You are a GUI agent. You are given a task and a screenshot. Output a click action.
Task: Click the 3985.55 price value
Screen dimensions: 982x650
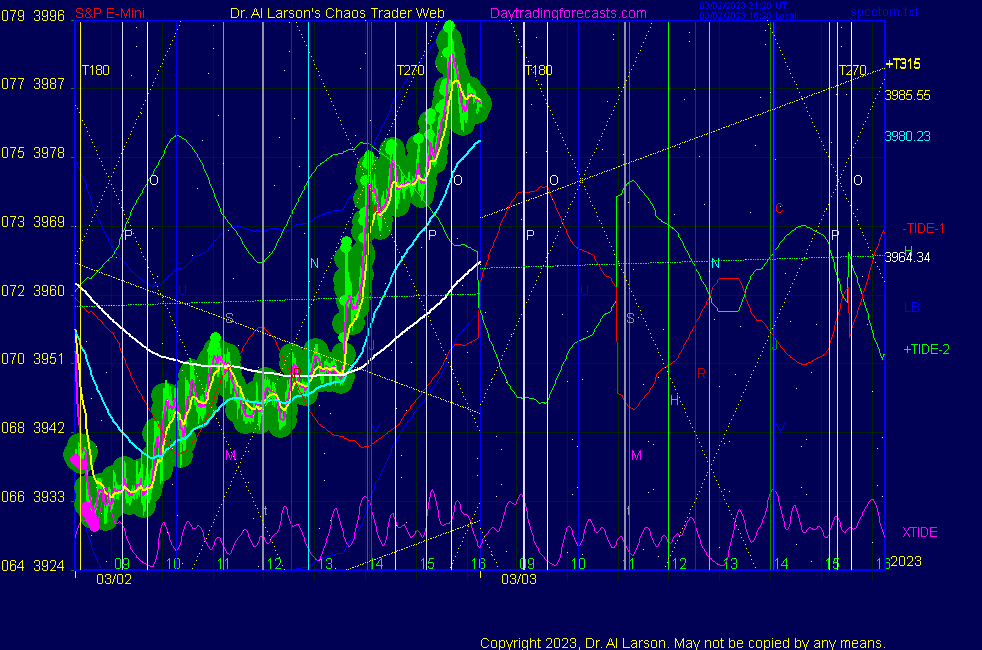coord(907,96)
